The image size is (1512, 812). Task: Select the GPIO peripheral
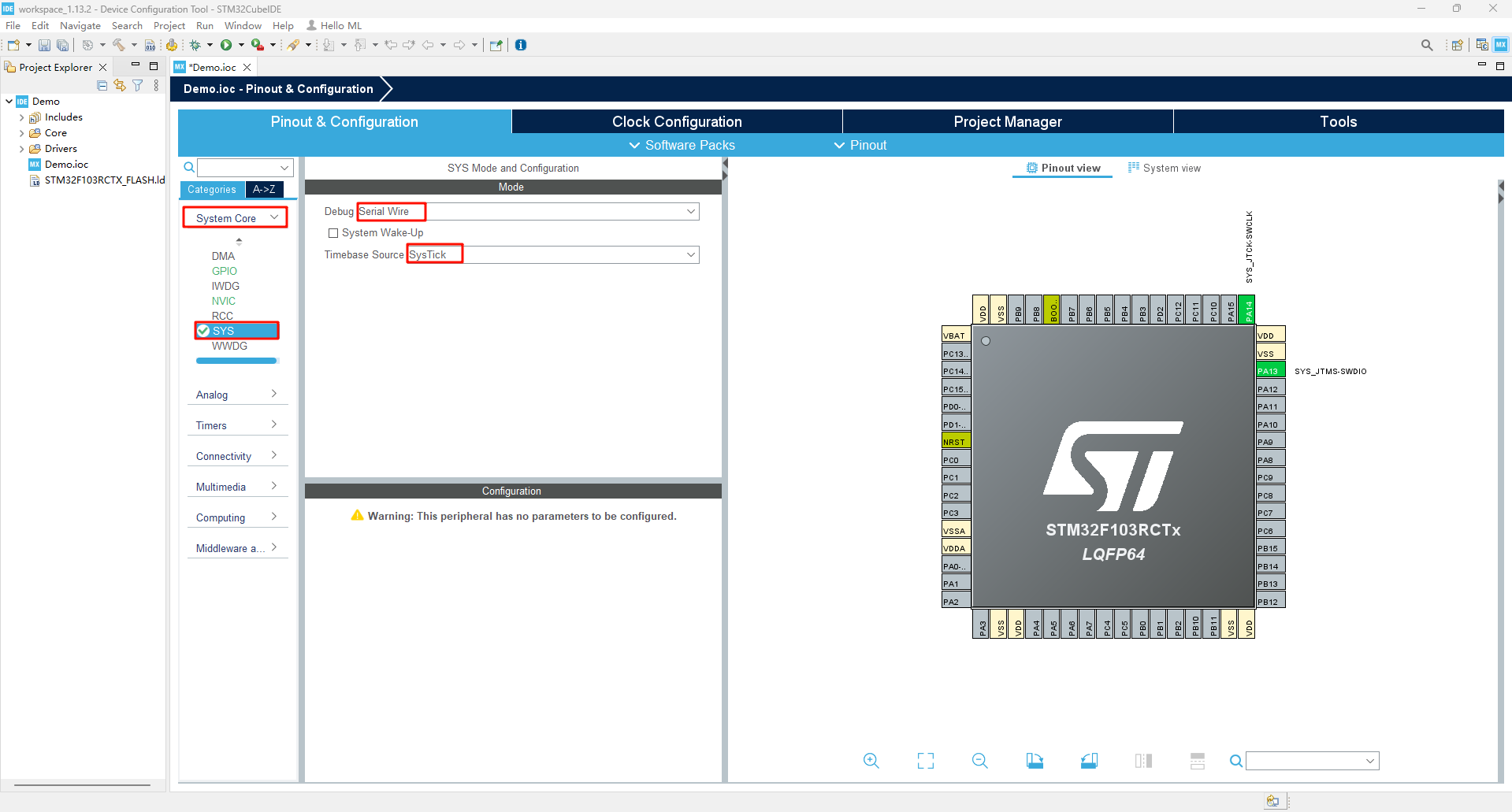[225, 271]
